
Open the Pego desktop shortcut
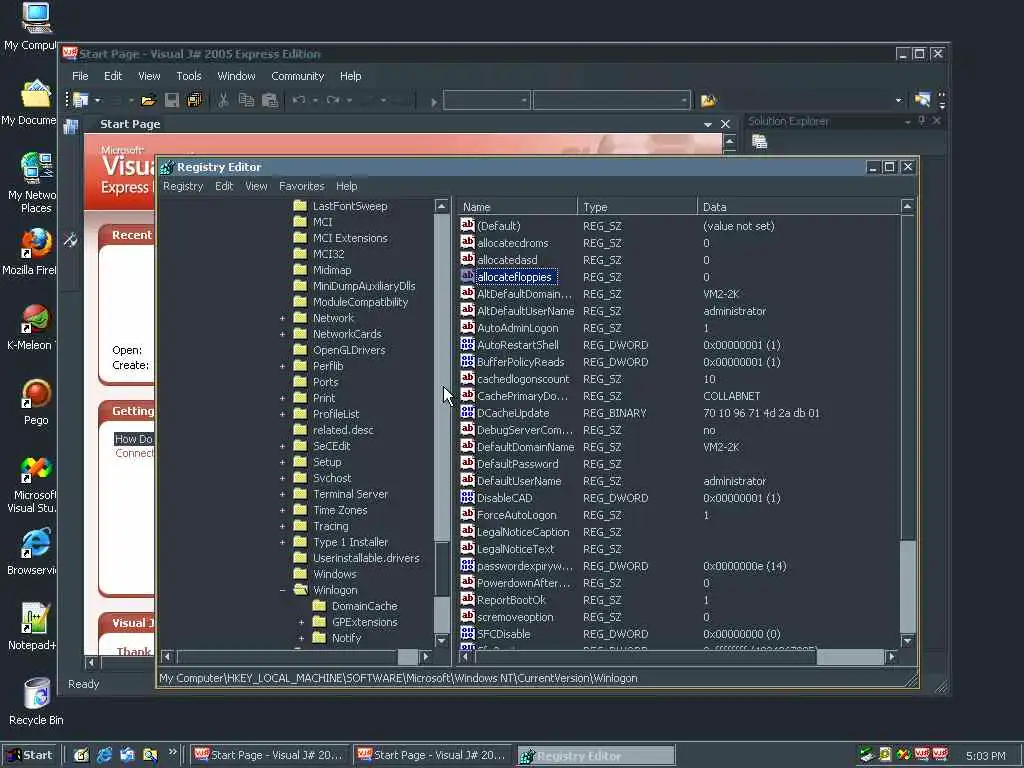point(36,402)
